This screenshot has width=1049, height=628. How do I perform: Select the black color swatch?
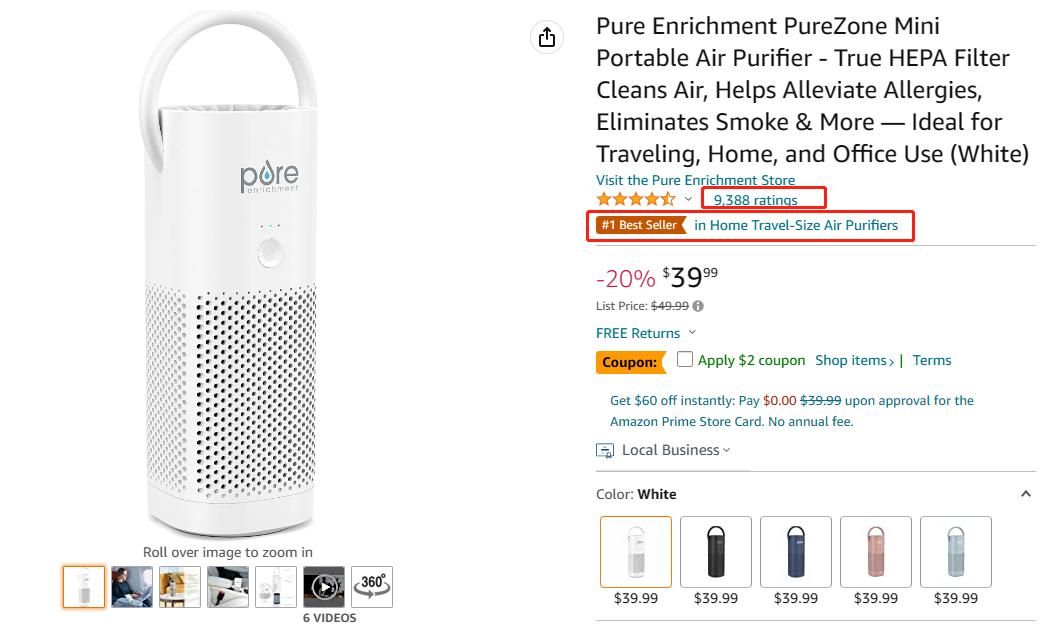tap(716, 552)
